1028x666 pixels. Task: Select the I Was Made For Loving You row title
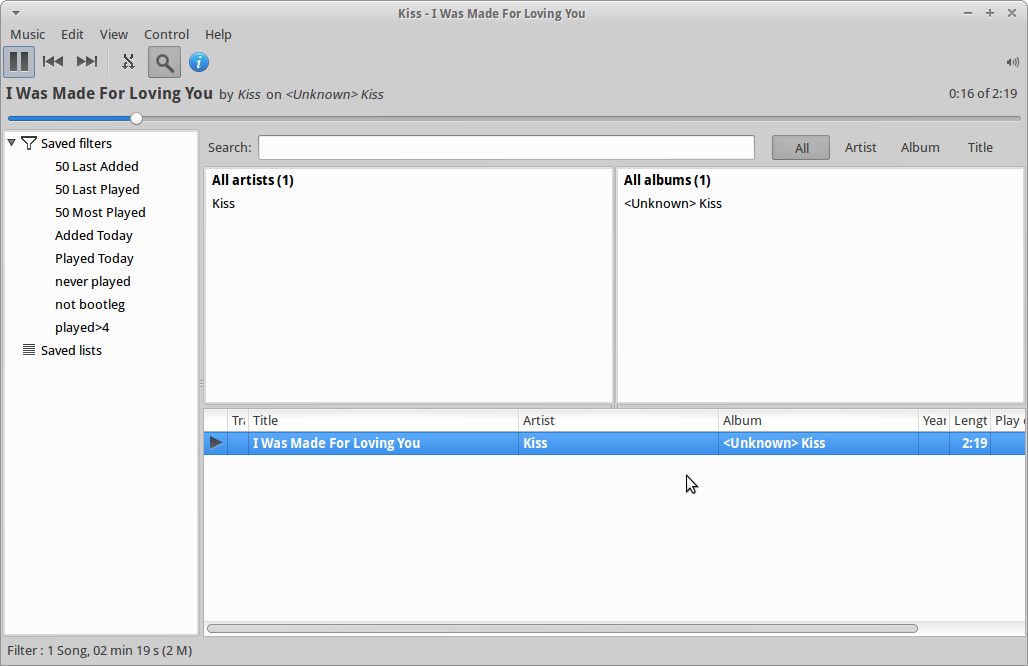pyautogui.click(x=336, y=443)
